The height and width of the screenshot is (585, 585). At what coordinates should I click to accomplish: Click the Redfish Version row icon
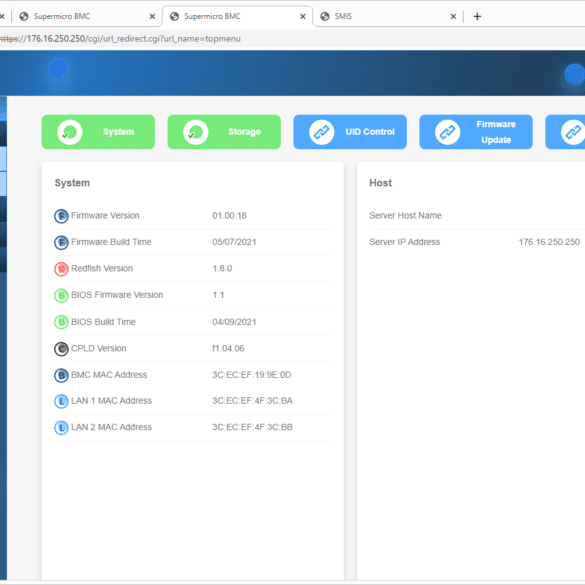pos(61,269)
